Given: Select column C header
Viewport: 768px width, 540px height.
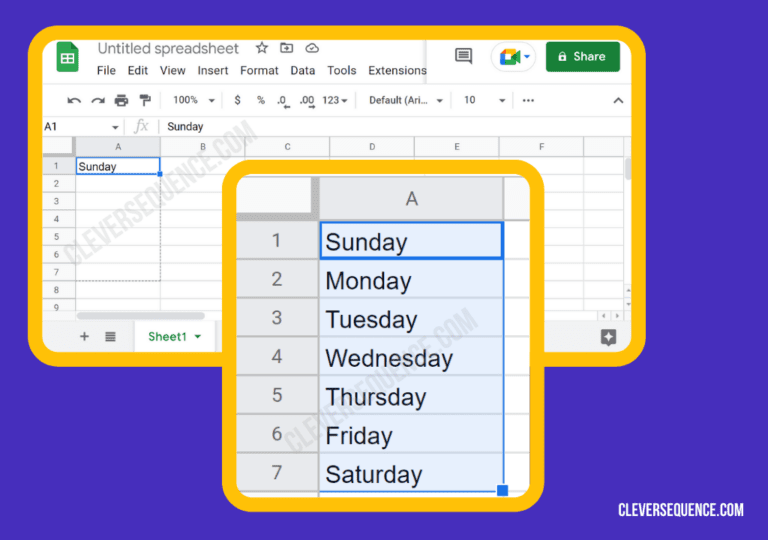Looking at the screenshot, I should pyautogui.click(x=288, y=147).
